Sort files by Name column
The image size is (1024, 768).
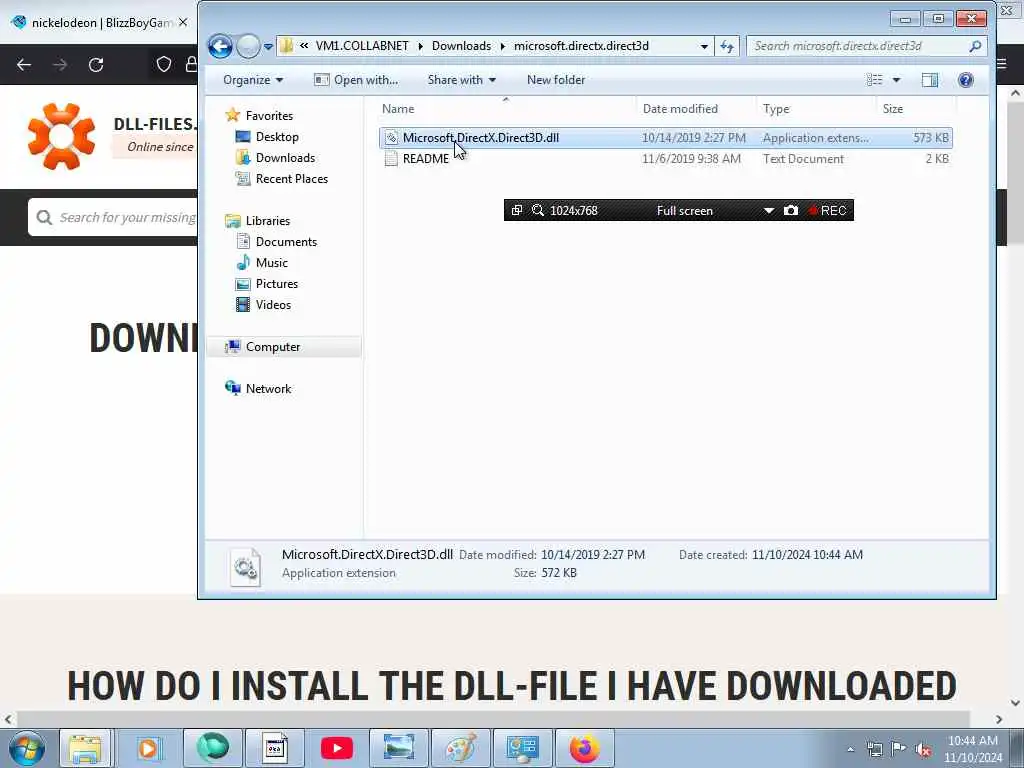pyautogui.click(x=506, y=109)
